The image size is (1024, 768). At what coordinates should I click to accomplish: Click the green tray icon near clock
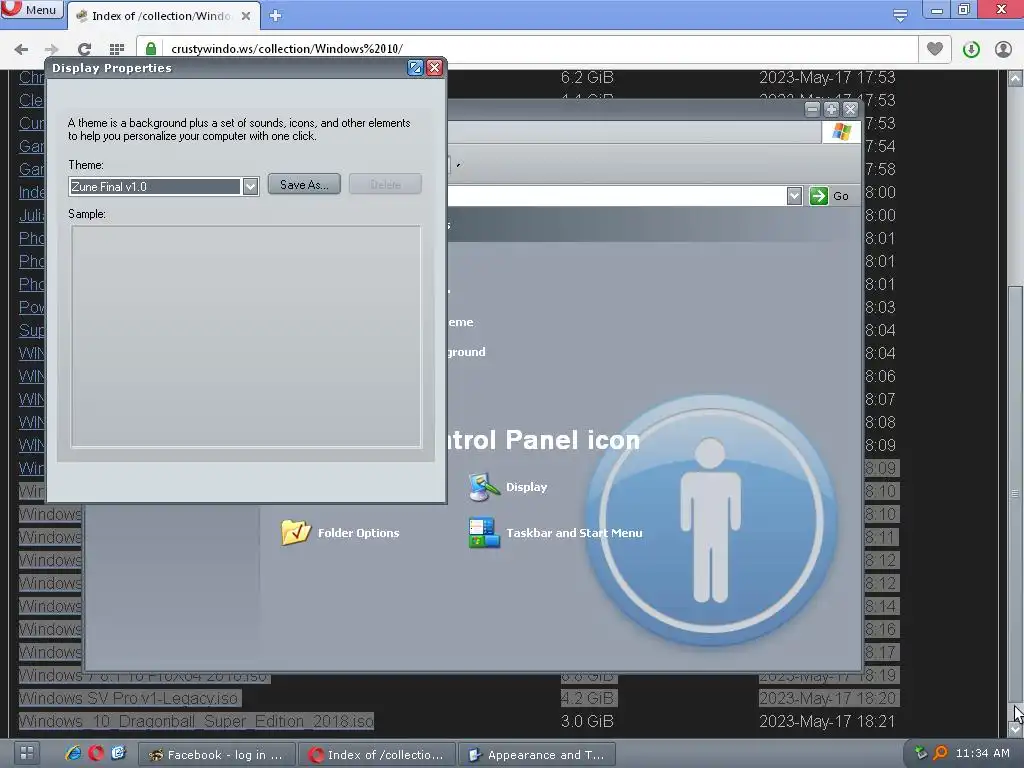click(x=920, y=753)
